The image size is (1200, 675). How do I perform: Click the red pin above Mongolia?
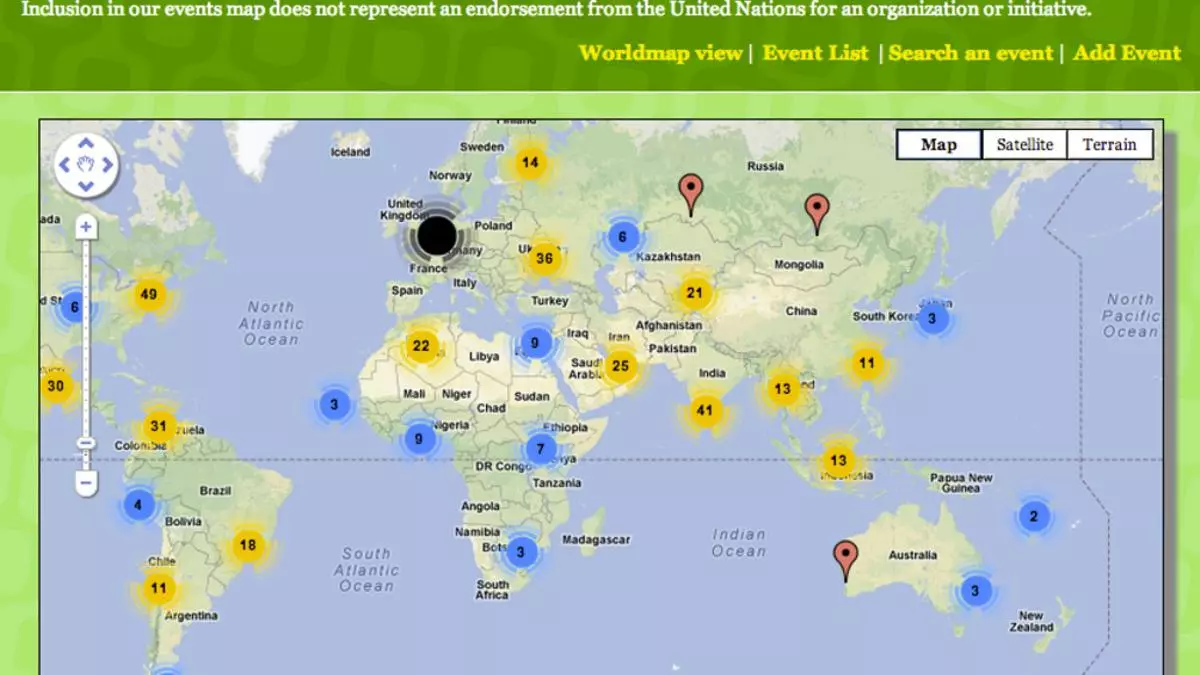coord(818,211)
